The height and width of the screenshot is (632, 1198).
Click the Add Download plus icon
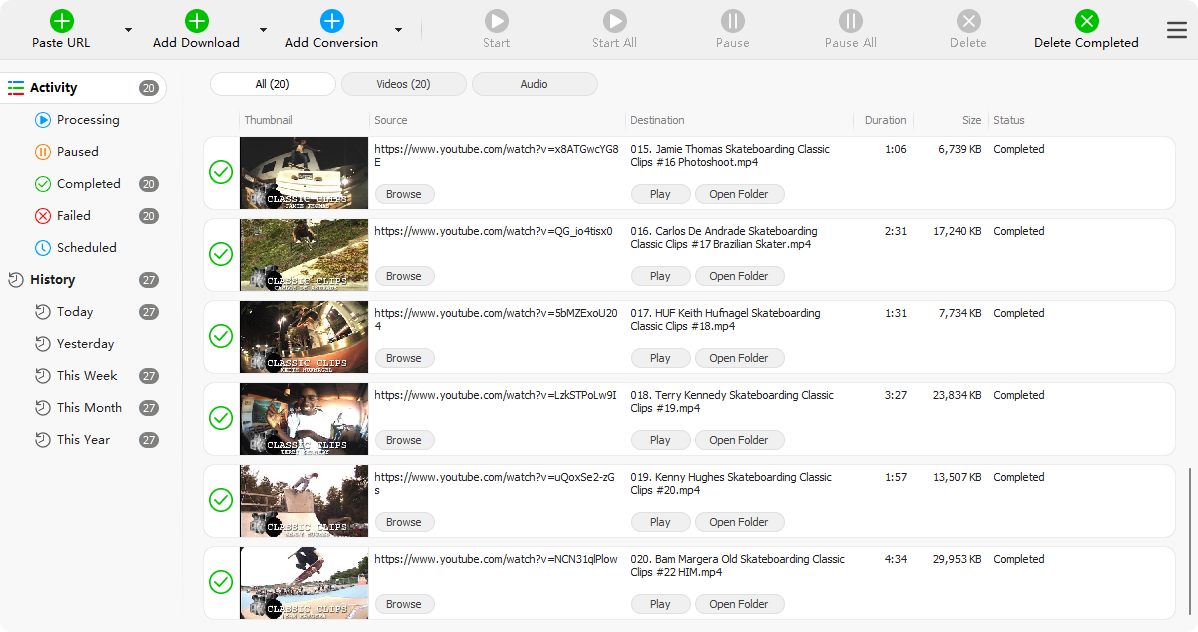(x=196, y=21)
